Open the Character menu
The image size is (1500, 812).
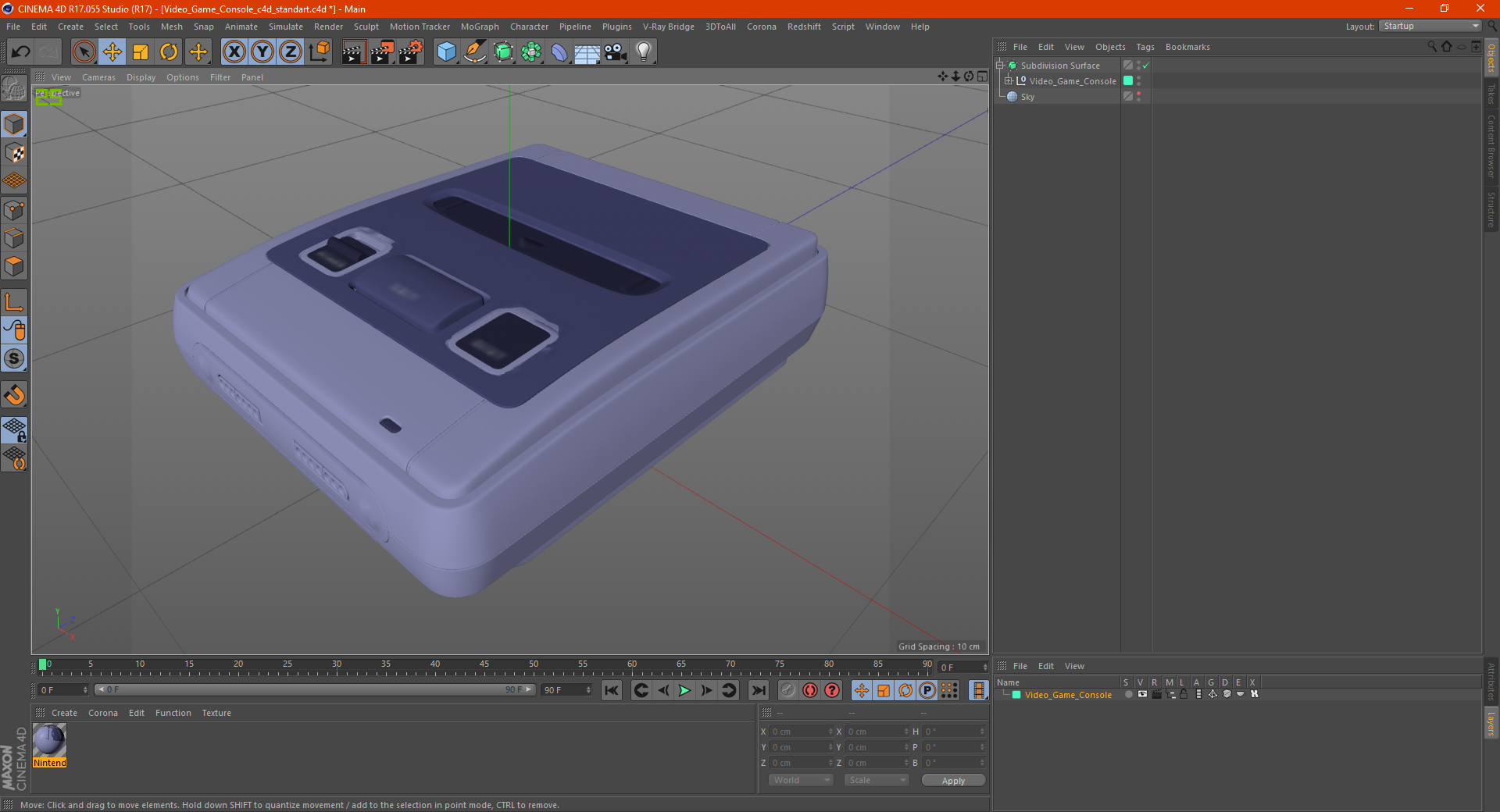click(529, 27)
